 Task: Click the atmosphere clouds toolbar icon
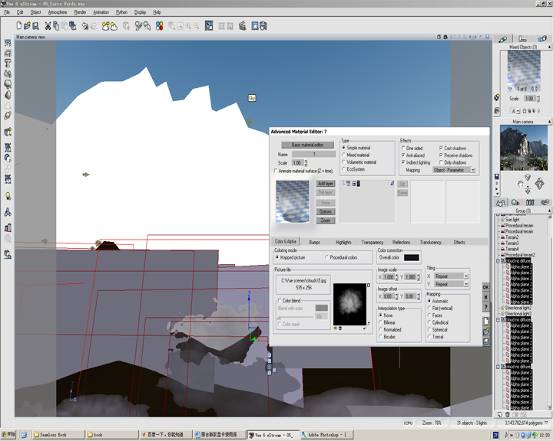click(x=109, y=26)
